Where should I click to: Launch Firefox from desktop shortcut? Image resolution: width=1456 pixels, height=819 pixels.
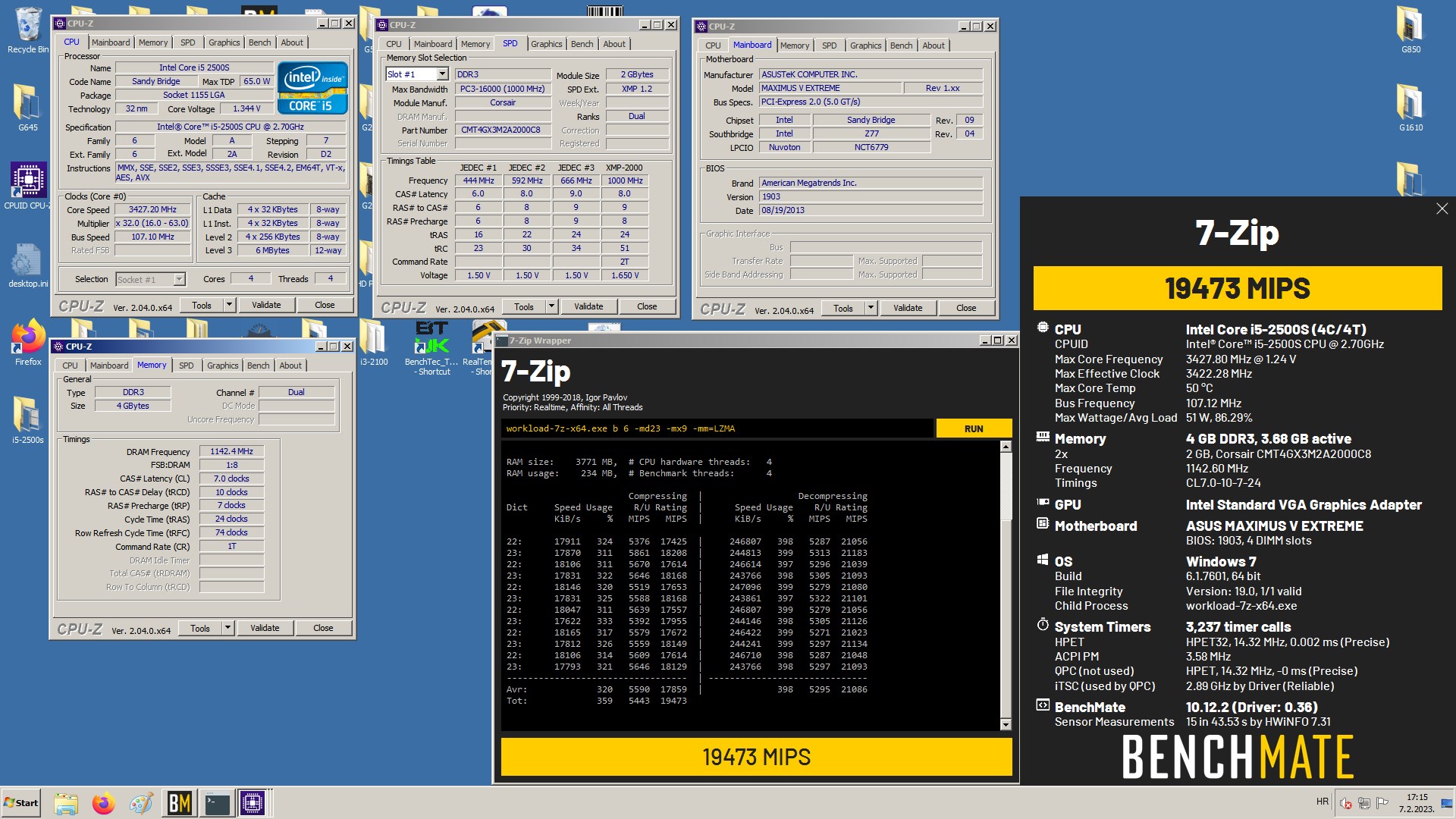[28, 343]
